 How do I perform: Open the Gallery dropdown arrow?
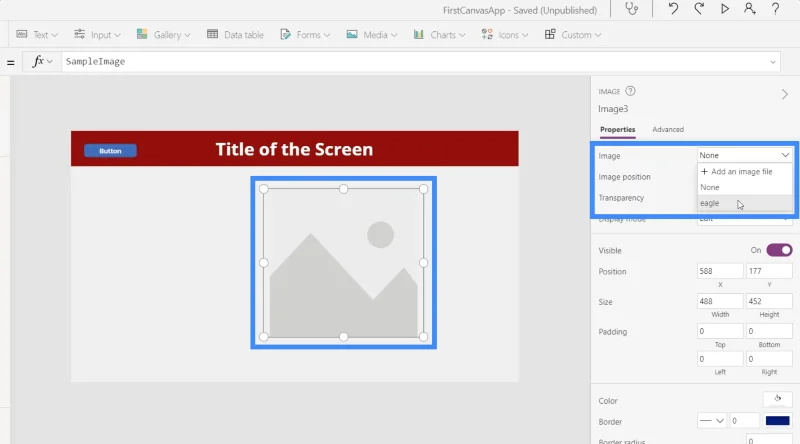(187, 35)
